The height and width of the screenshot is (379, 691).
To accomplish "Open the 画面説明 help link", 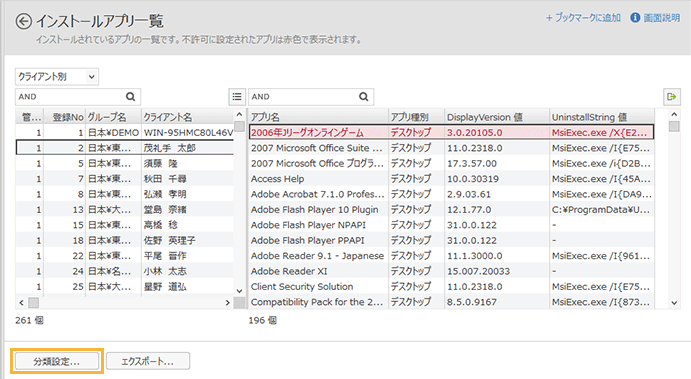I will click(661, 18).
